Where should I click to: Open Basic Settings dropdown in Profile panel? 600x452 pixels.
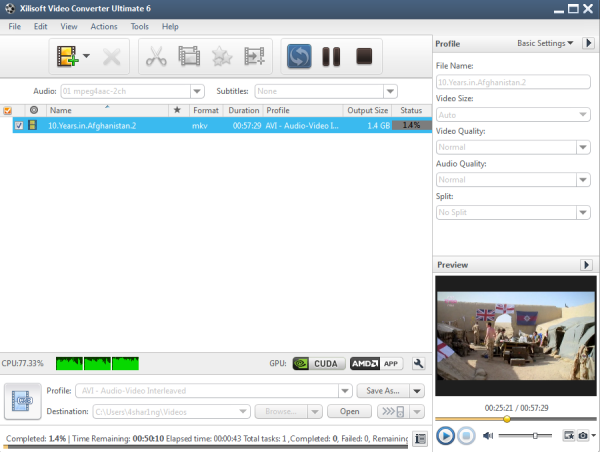[545, 43]
